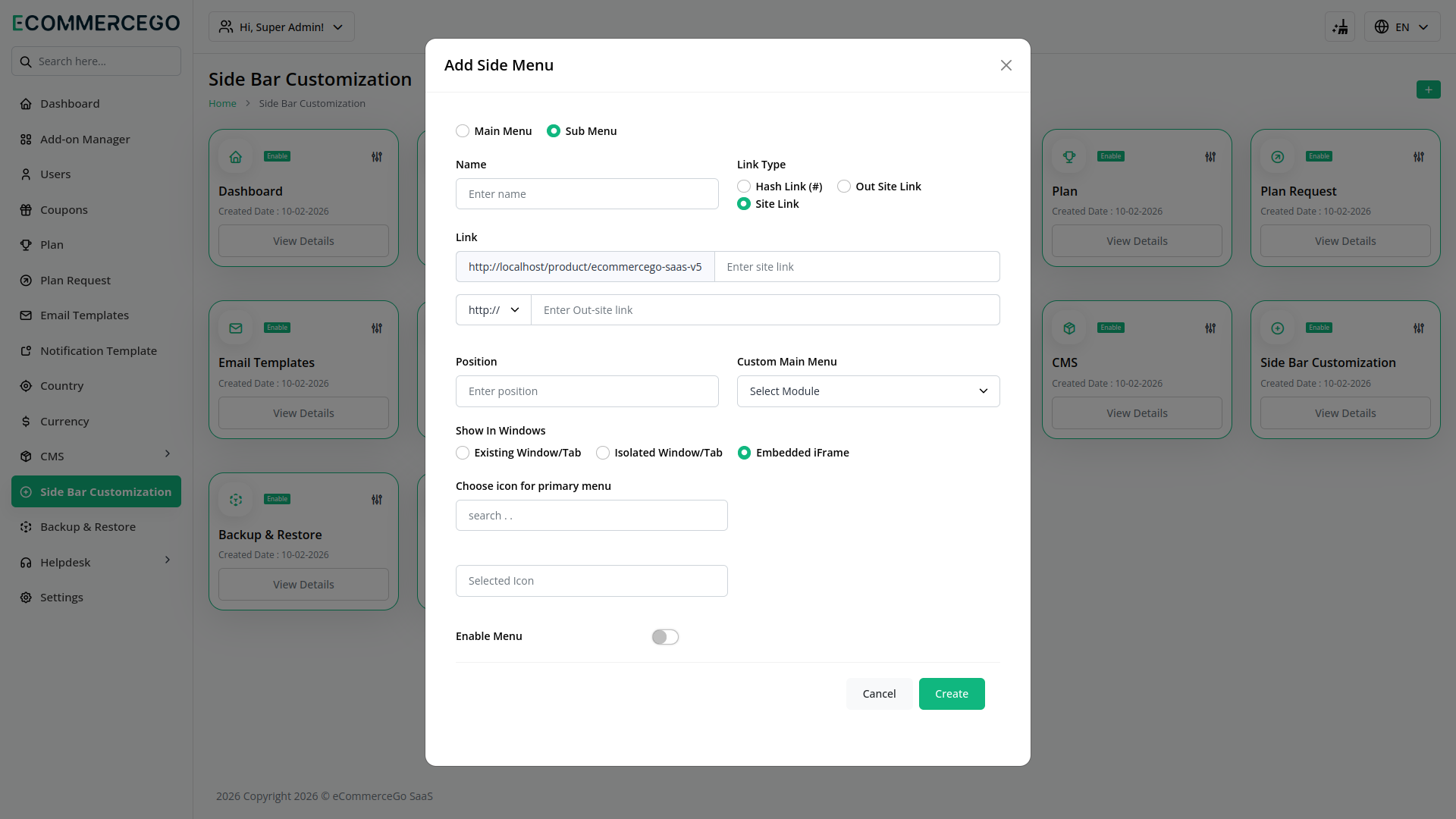
Task: Focus the Position input field
Action: (x=587, y=391)
